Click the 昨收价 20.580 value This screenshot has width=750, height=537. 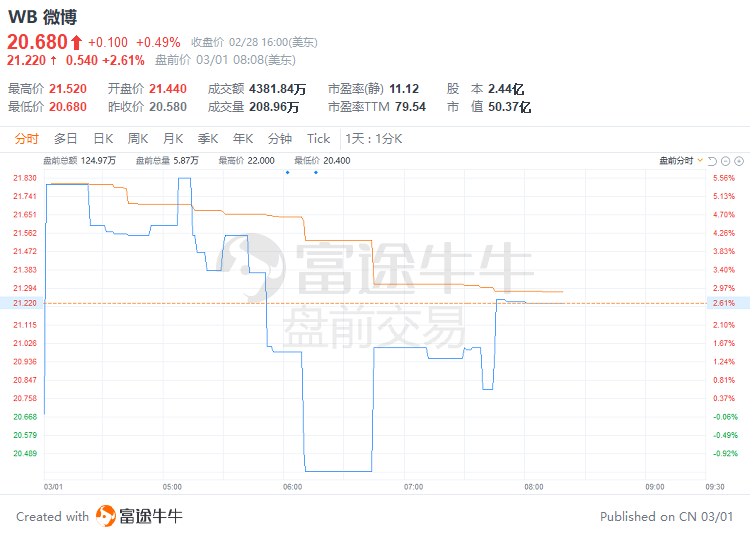click(168, 107)
